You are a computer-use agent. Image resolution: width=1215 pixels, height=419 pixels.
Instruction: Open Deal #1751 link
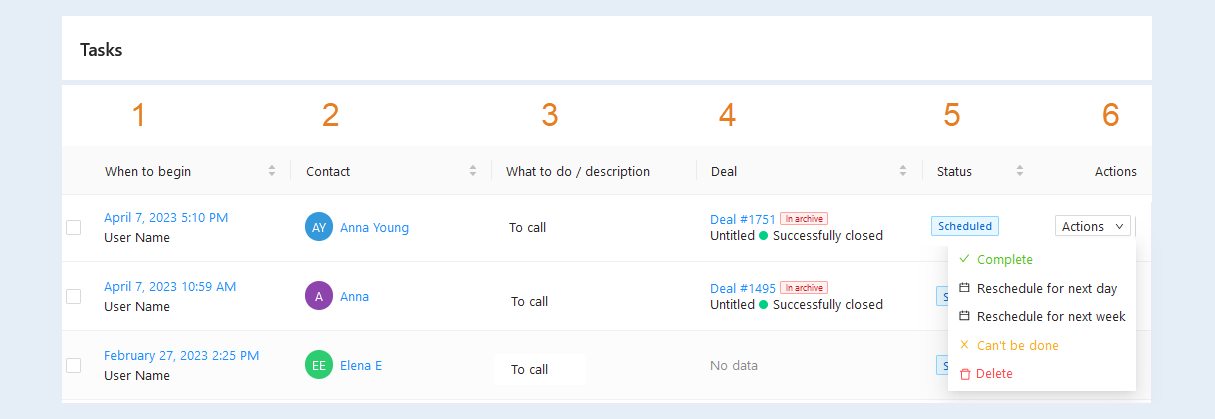click(743, 219)
